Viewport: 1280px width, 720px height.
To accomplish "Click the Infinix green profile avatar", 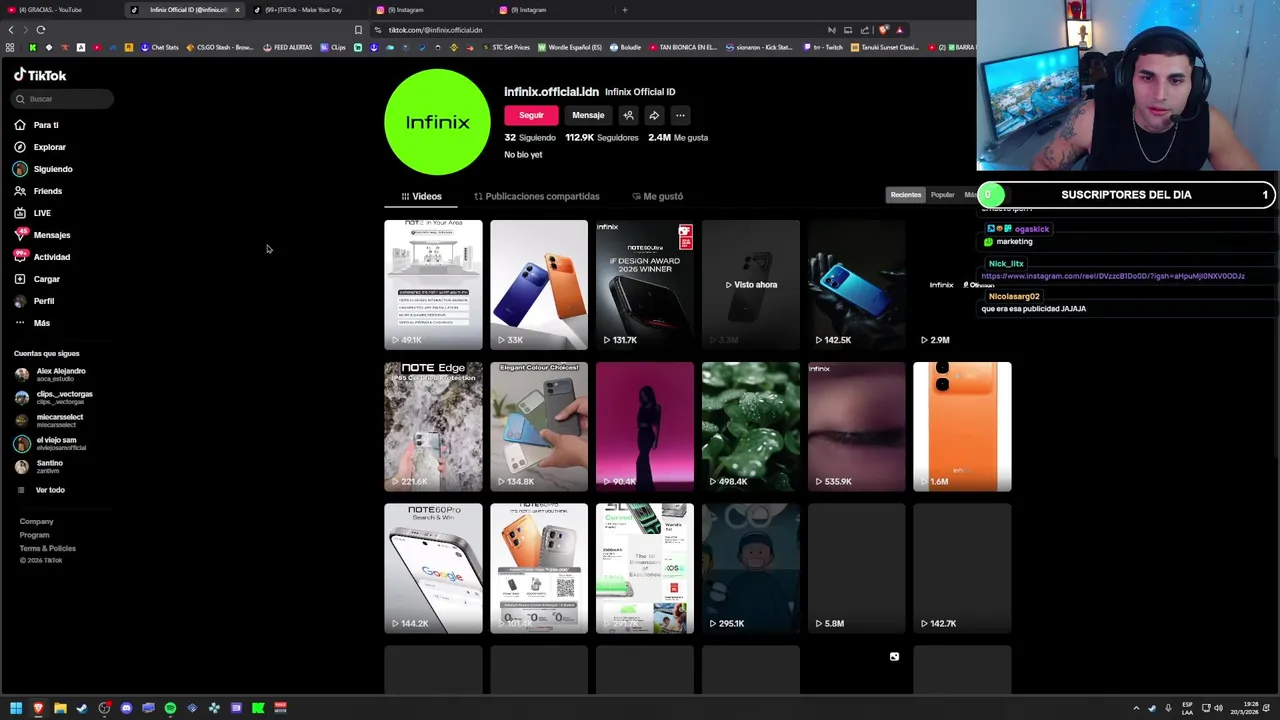I will pyautogui.click(x=437, y=122).
